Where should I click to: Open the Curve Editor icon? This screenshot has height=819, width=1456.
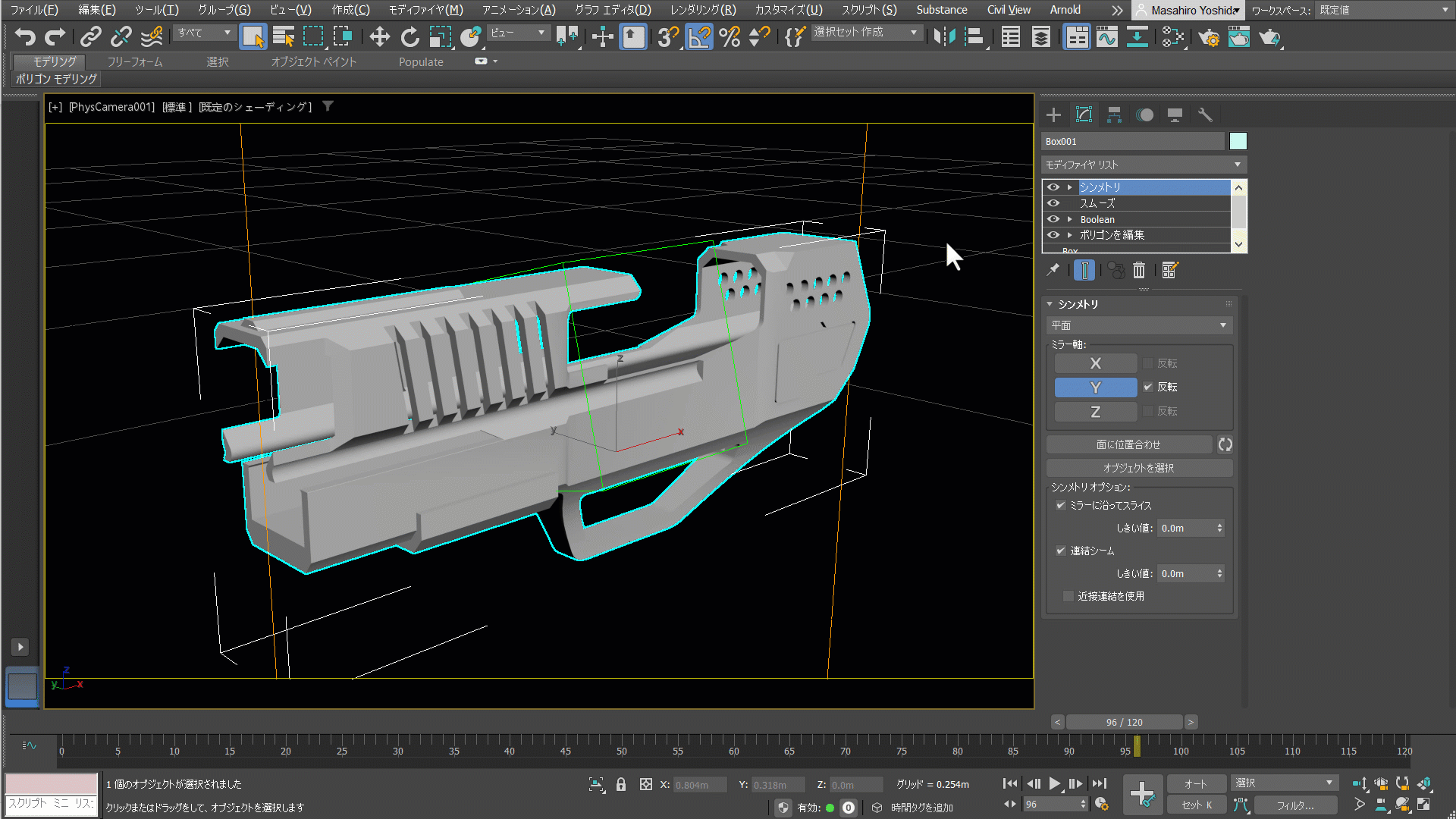pyautogui.click(x=1107, y=36)
